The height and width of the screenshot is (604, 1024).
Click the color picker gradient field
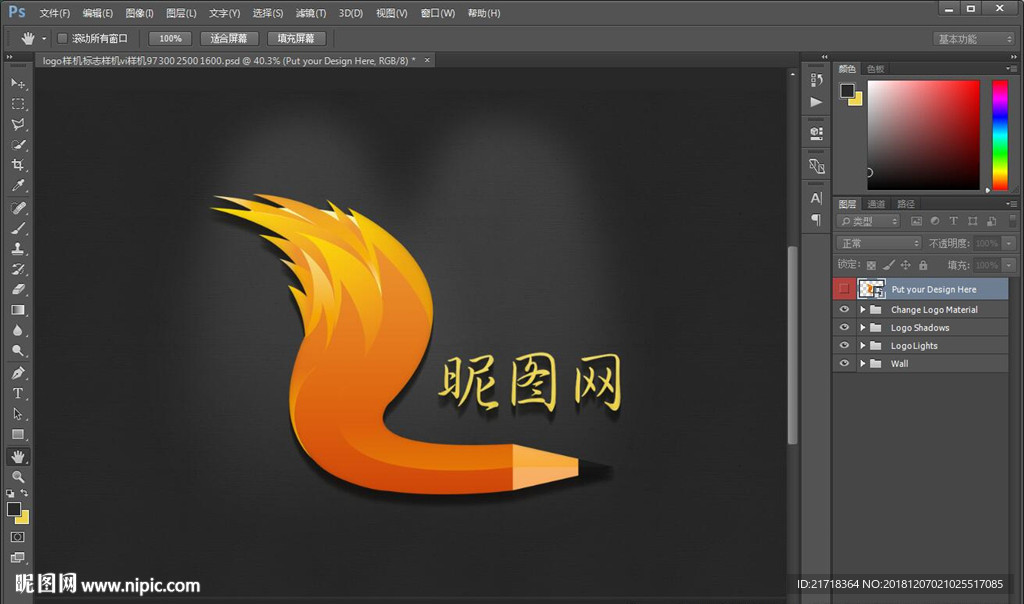tap(923, 135)
